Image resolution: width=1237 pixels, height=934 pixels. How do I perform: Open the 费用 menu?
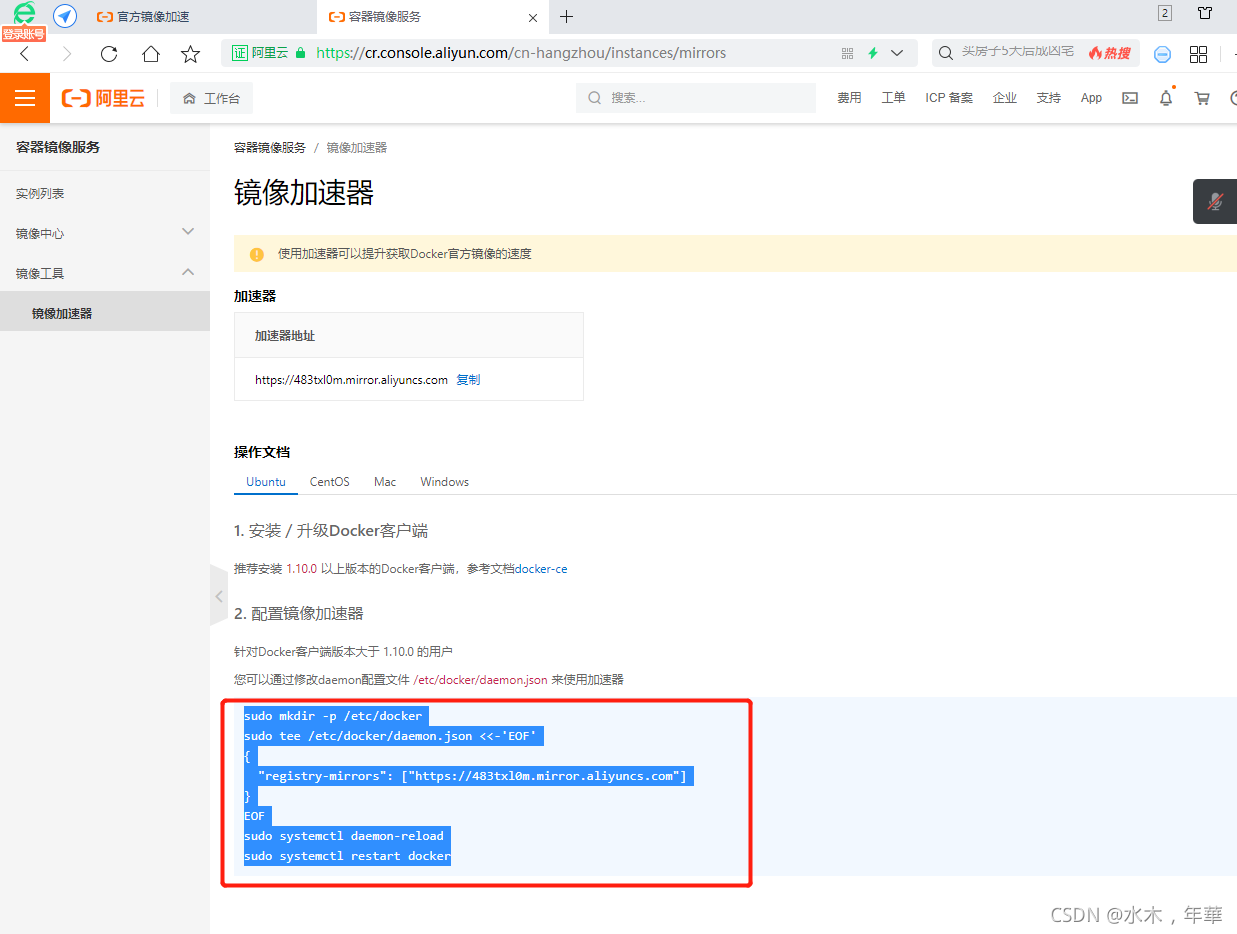coord(849,98)
